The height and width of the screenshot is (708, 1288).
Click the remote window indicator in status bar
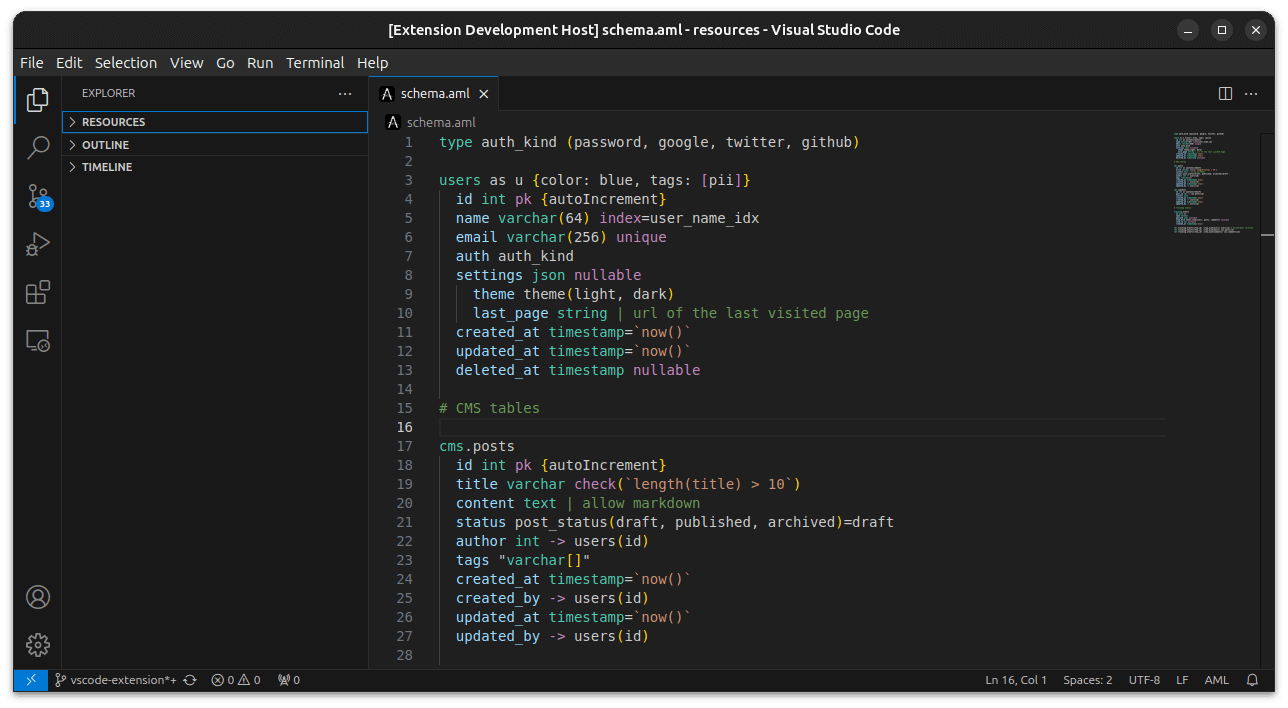tap(30, 680)
